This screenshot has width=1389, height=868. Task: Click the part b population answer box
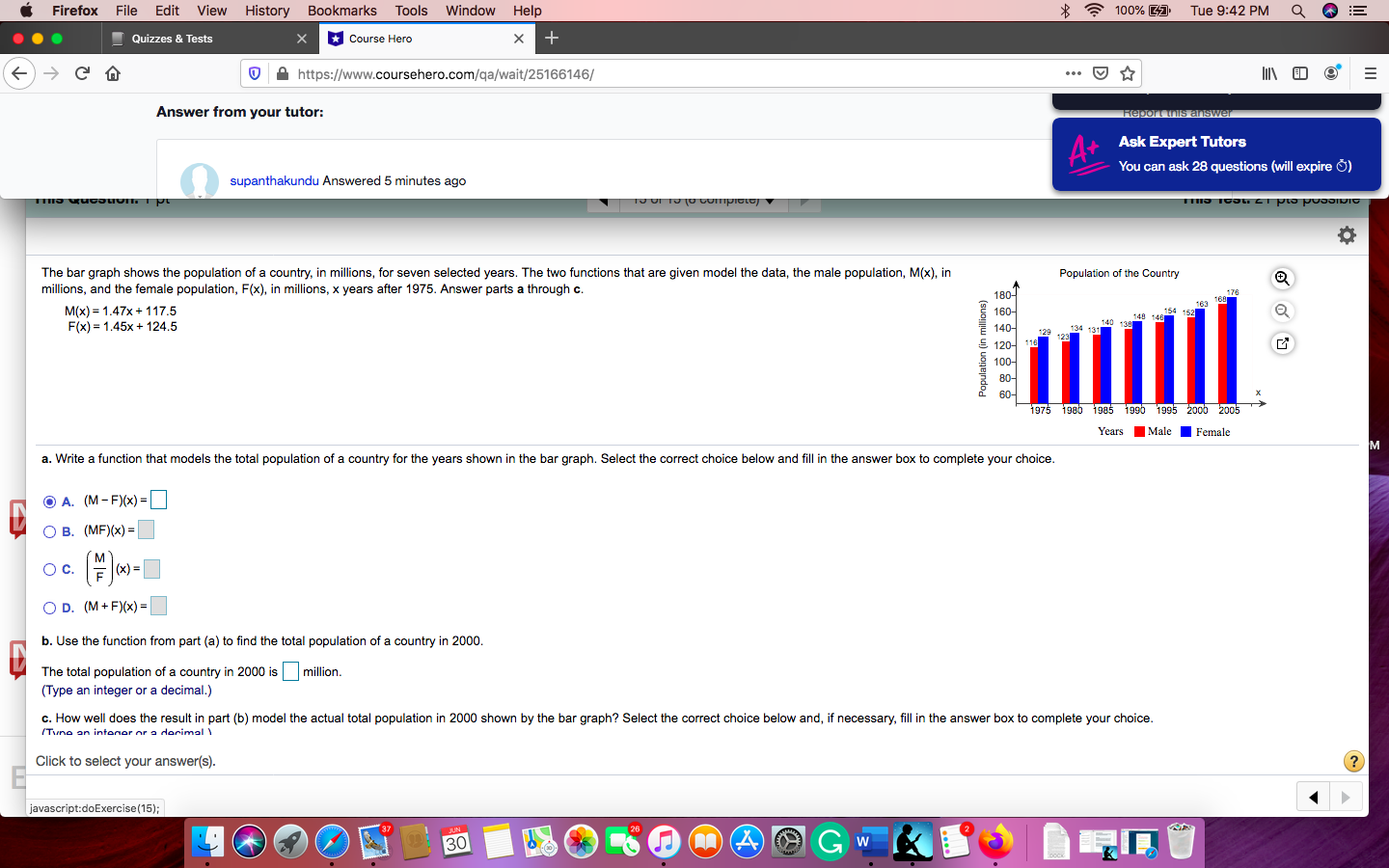[x=290, y=671]
